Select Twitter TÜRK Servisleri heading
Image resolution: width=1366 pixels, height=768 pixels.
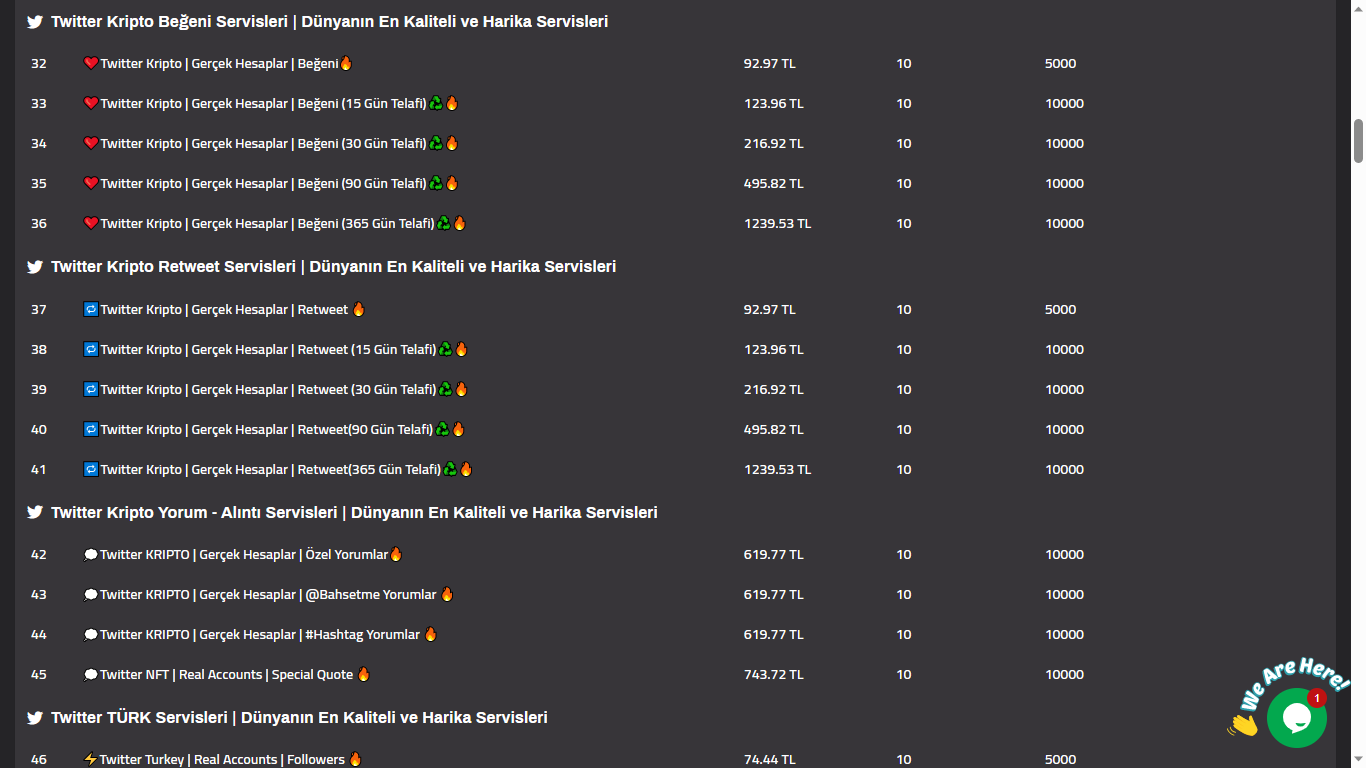click(x=299, y=718)
